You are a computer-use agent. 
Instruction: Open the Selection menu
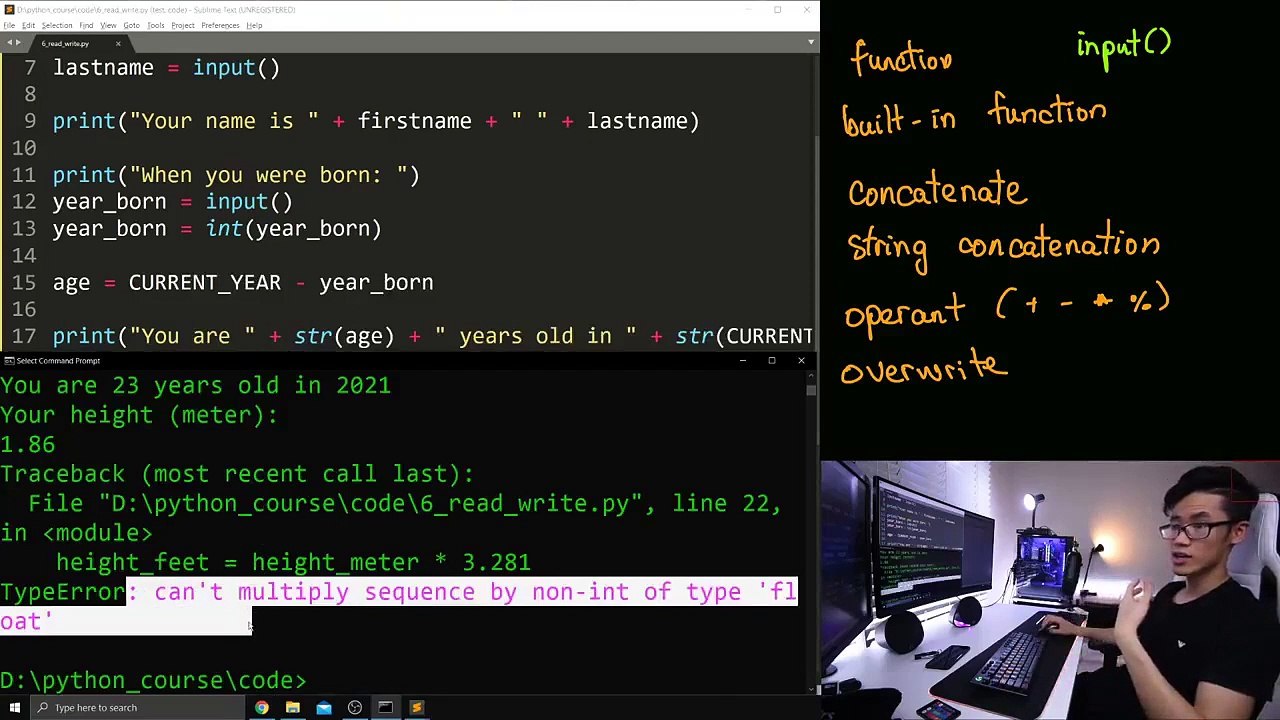point(56,25)
